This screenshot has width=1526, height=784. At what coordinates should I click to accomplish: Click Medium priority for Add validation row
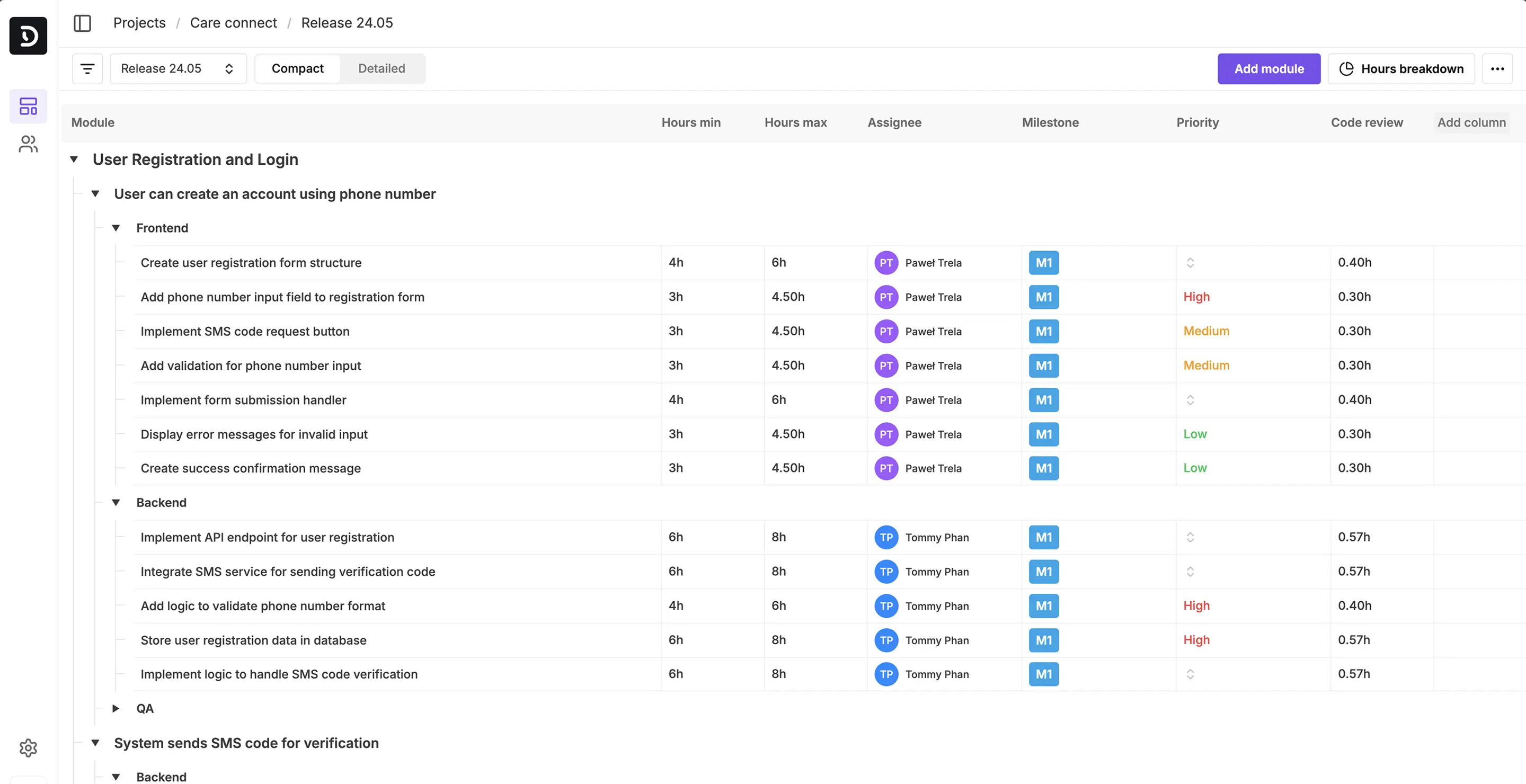(x=1206, y=366)
